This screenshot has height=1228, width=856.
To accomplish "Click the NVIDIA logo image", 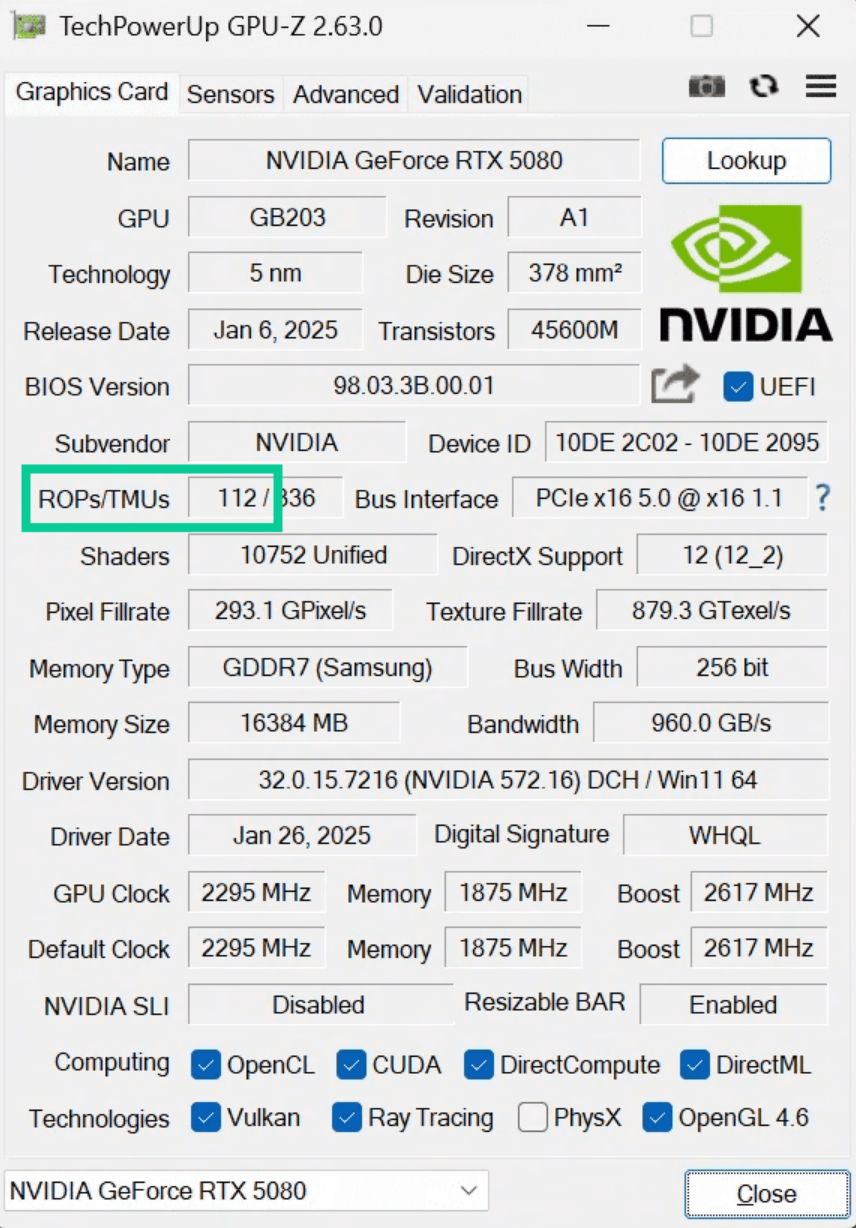I will (746, 273).
